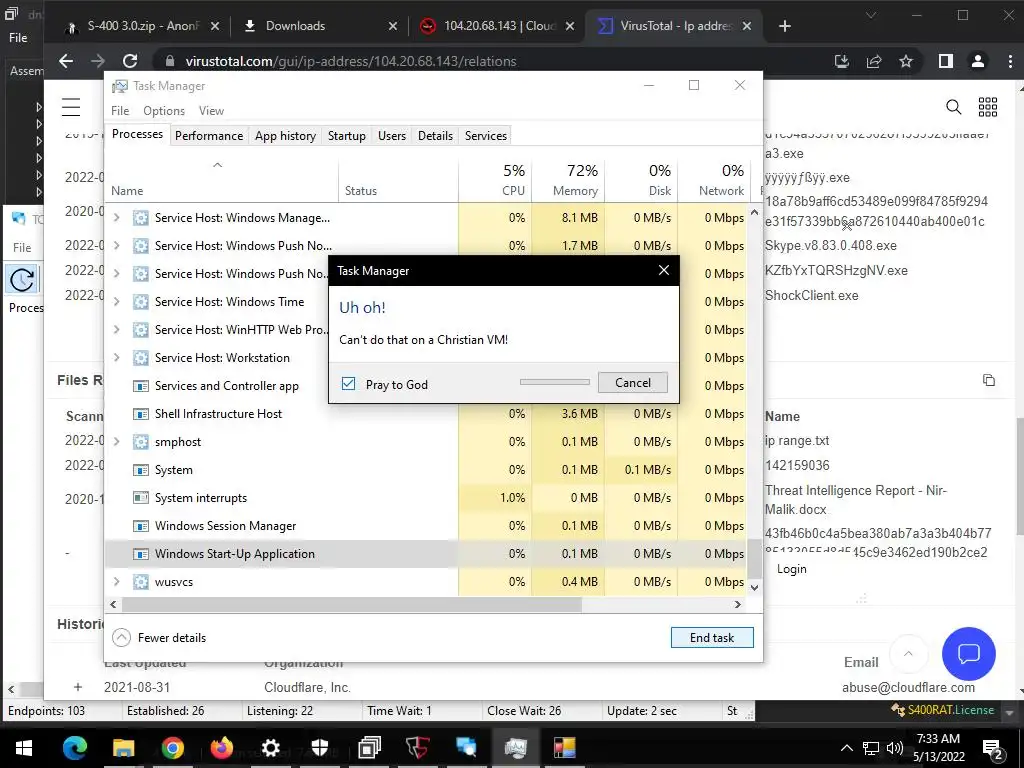Click the End task button
Screen dimensions: 1024x768
(x=712, y=637)
